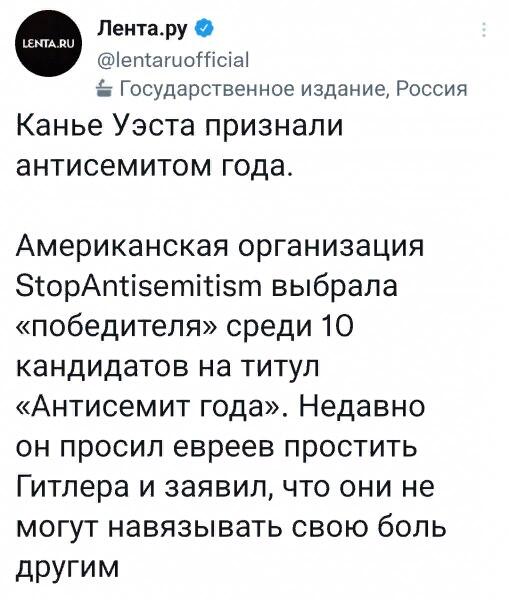Viewport: 509px width, 600px height.
Task: Click the StopAntisemitism organization name
Action: [x=140, y=287]
